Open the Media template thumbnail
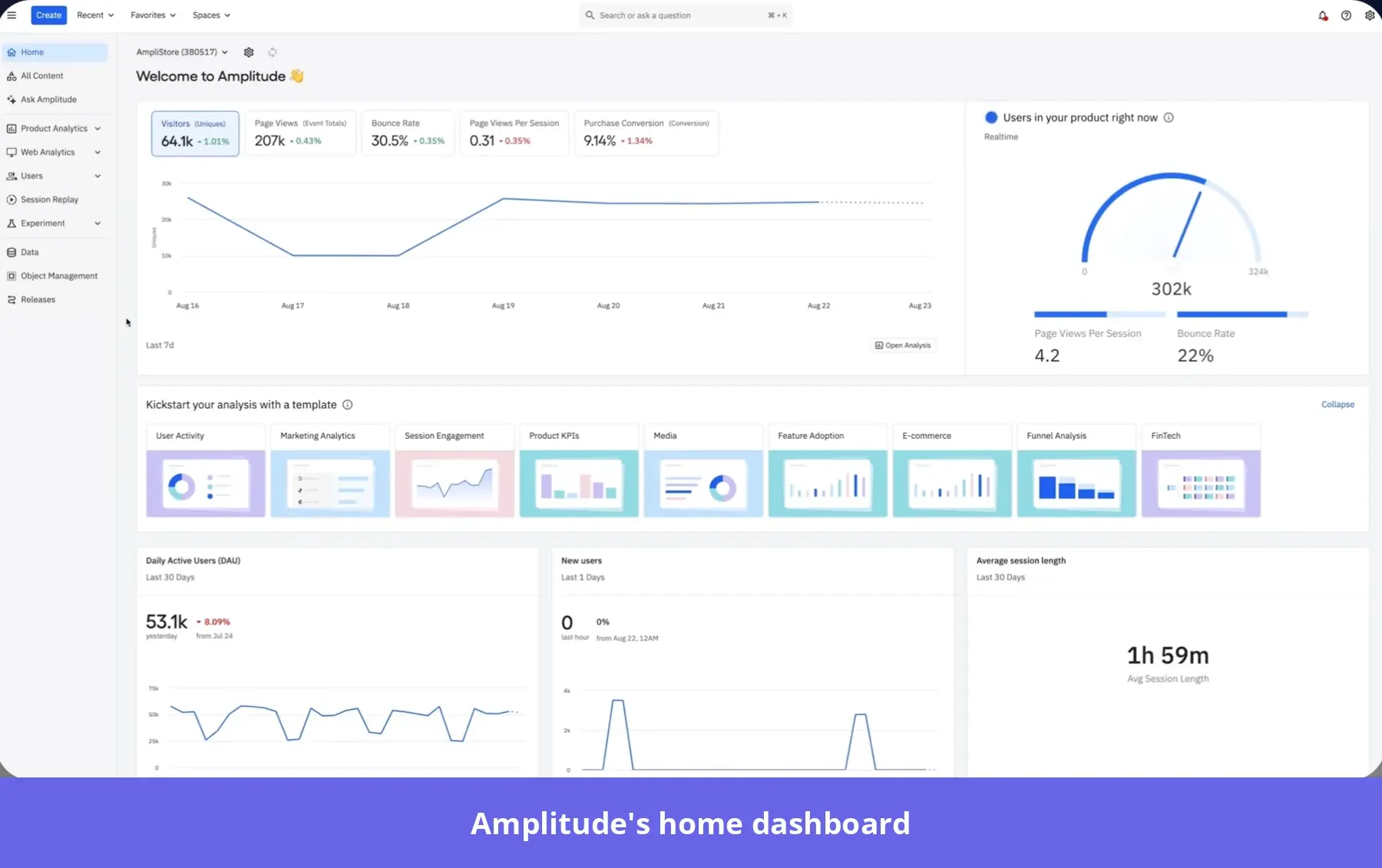The height and width of the screenshot is (868, 1382). pos(703,484)
